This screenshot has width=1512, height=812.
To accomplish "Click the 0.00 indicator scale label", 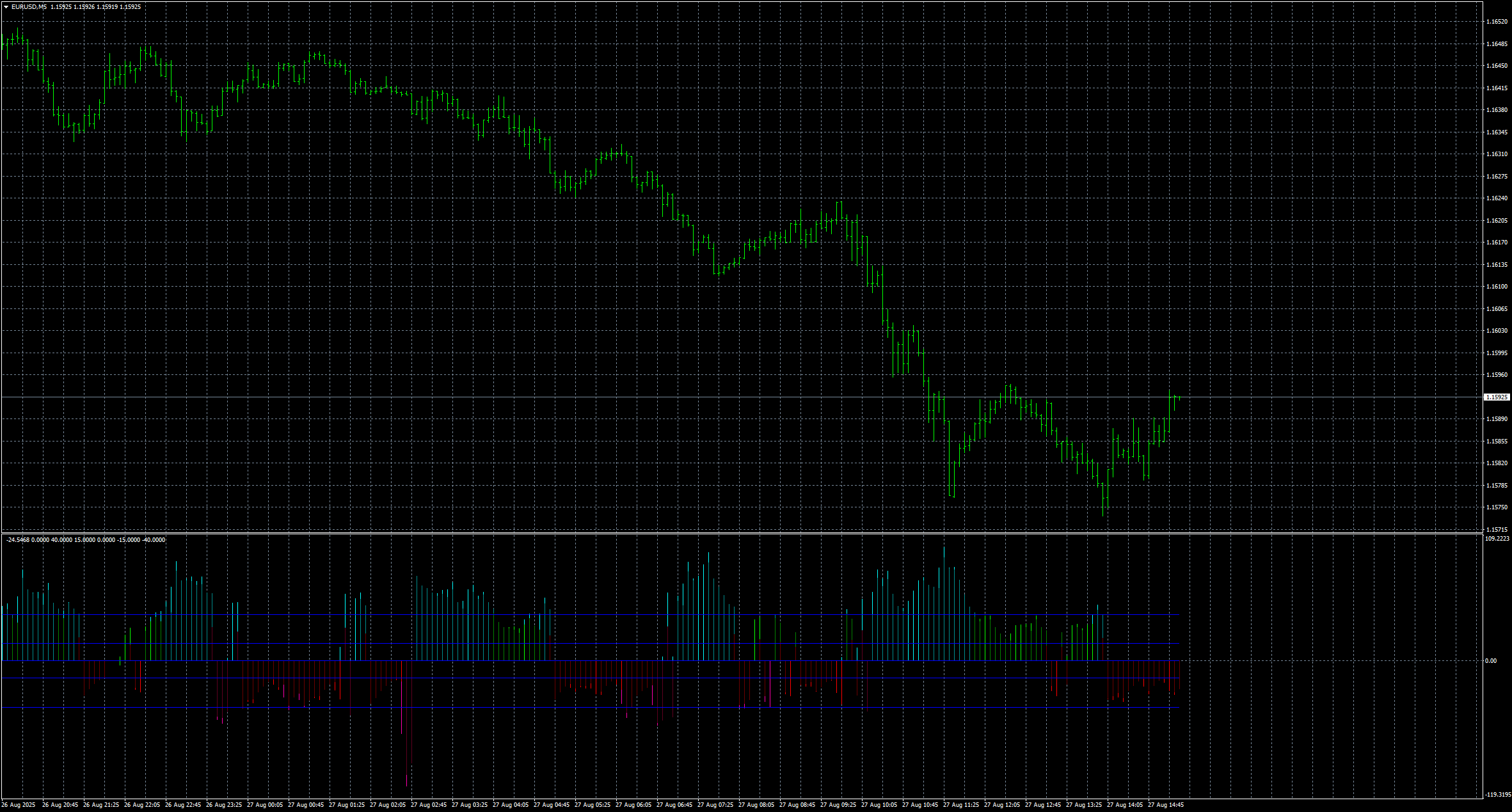I will (1491, 661).
